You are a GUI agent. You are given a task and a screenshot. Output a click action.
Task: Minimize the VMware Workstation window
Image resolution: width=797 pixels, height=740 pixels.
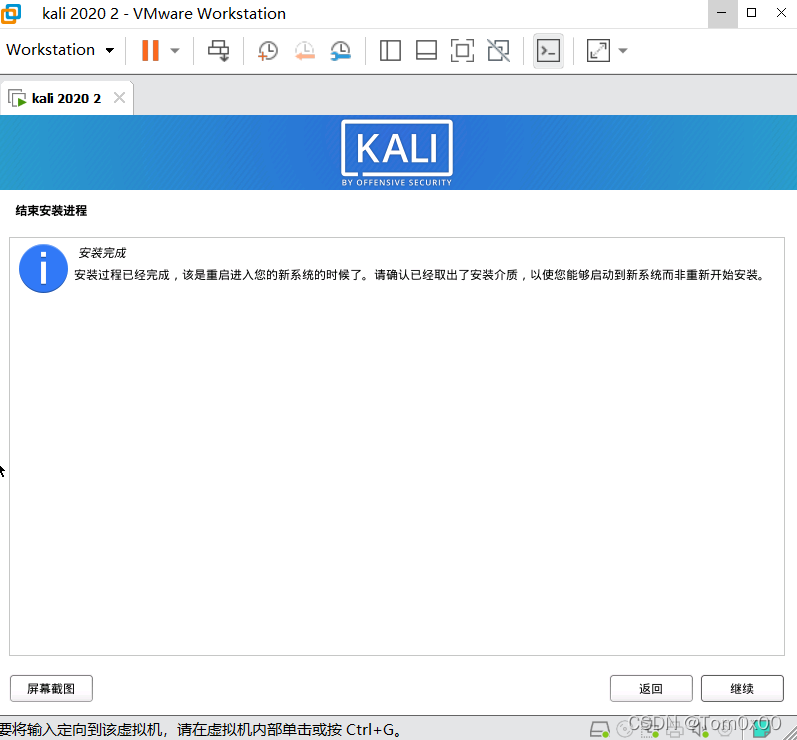click(722, 13)
